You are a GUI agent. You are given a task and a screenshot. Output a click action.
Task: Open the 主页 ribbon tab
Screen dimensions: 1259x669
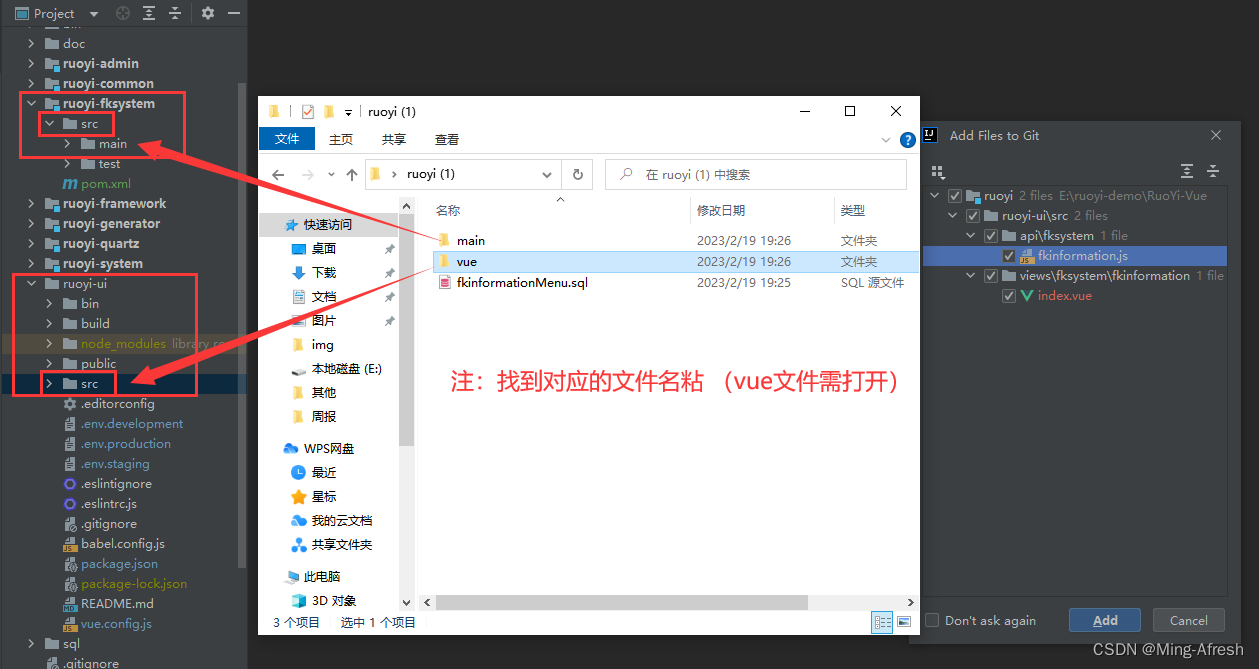(x=341, y=139)
